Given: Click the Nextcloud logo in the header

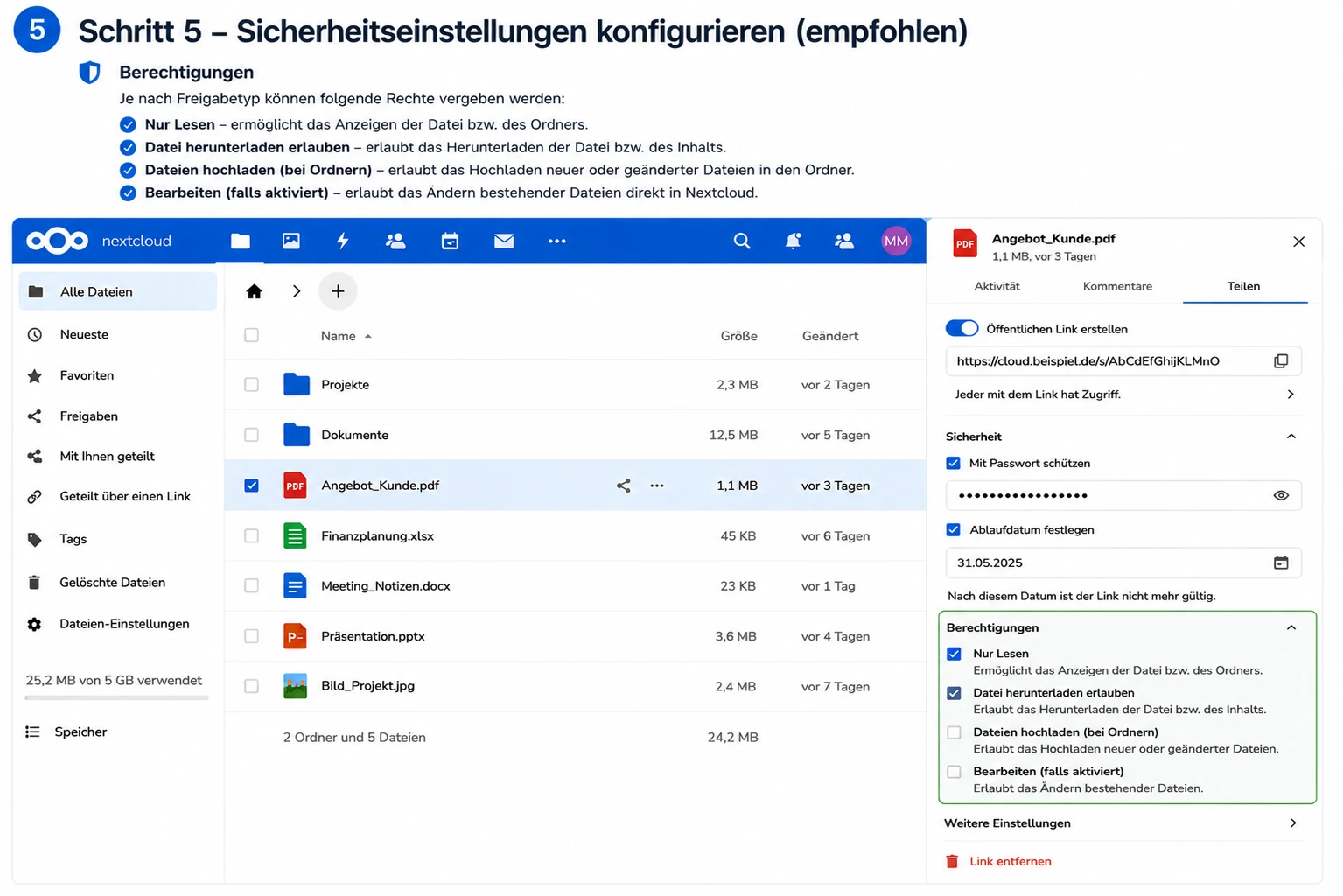Looking at the screenshot, I should pos(58,241).
